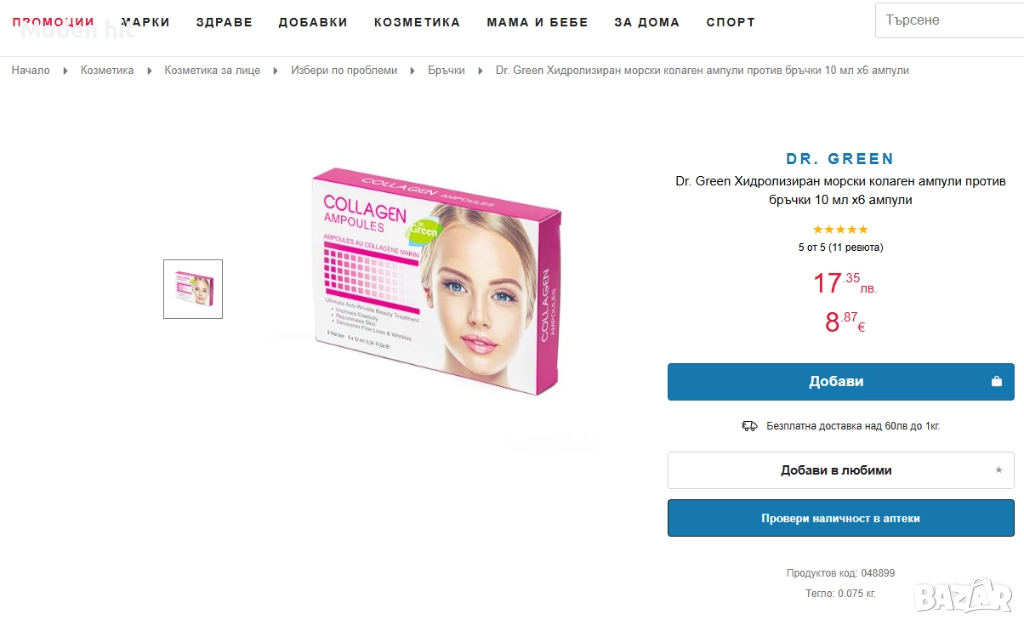Open the ЗДРАВЕ menu
Image resolution: width=1024 pixels, height=625 pixels.
(x=224, y=22)
